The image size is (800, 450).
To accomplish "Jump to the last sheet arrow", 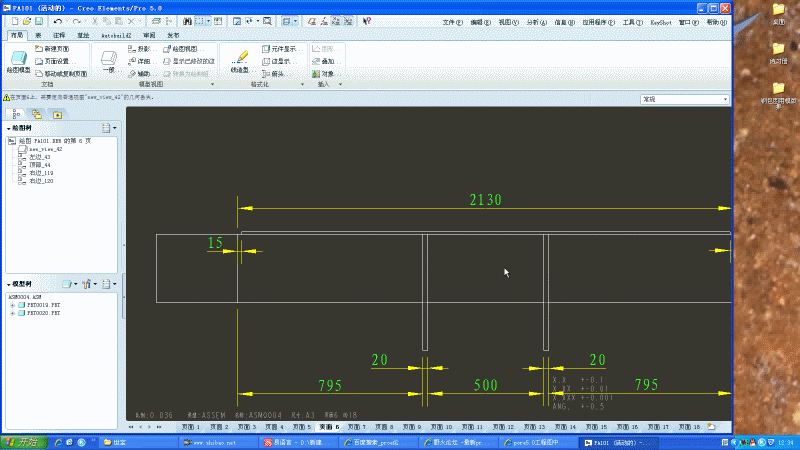I will pyautogui.click(x=159, y=427).
